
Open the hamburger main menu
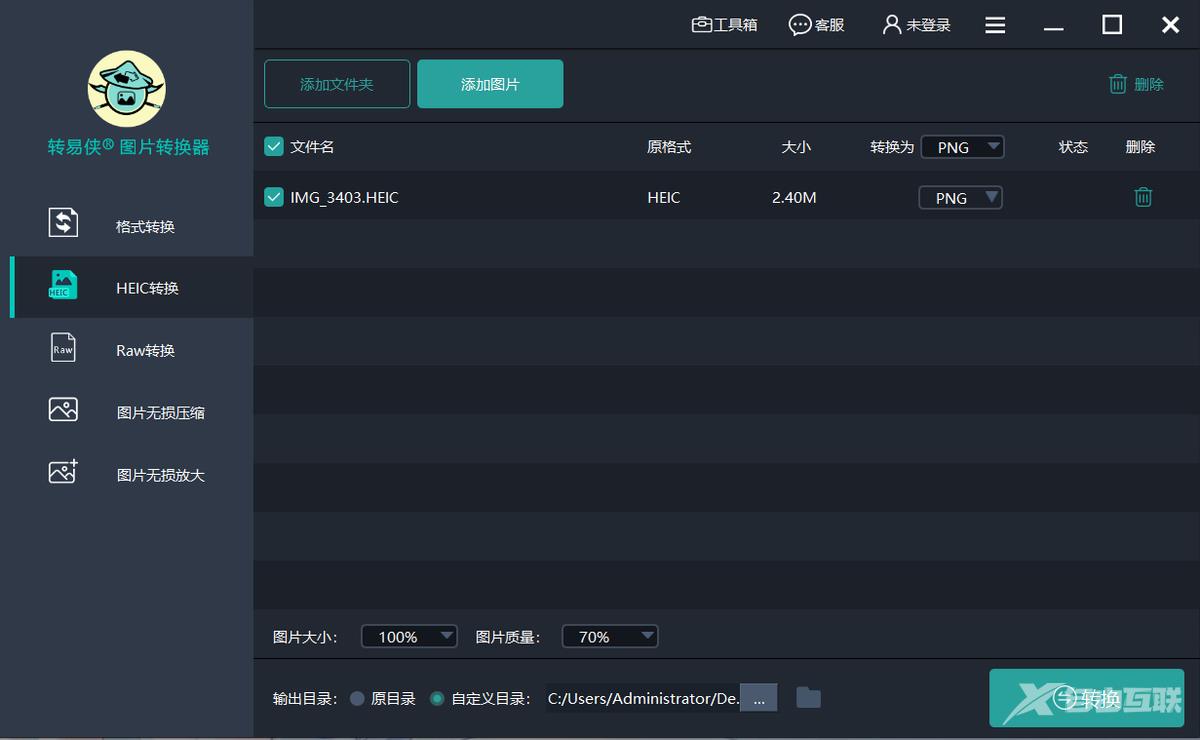click(x=995, y=25)
